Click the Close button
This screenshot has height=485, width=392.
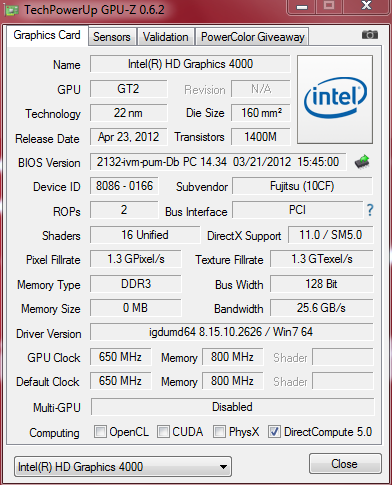tap(345, 464)
